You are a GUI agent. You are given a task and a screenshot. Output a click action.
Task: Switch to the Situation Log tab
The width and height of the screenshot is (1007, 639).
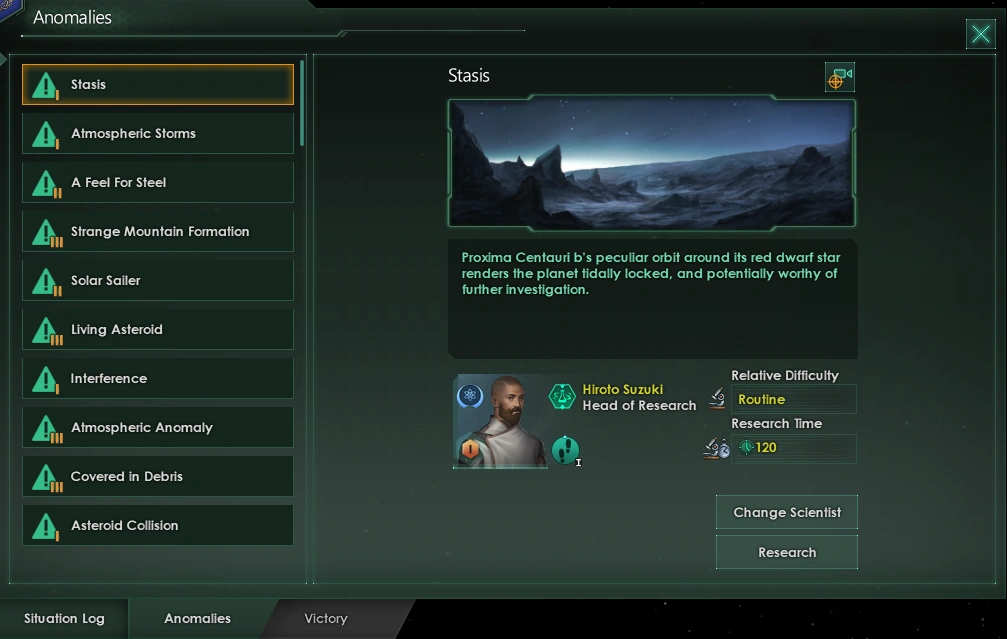point(64,618)
